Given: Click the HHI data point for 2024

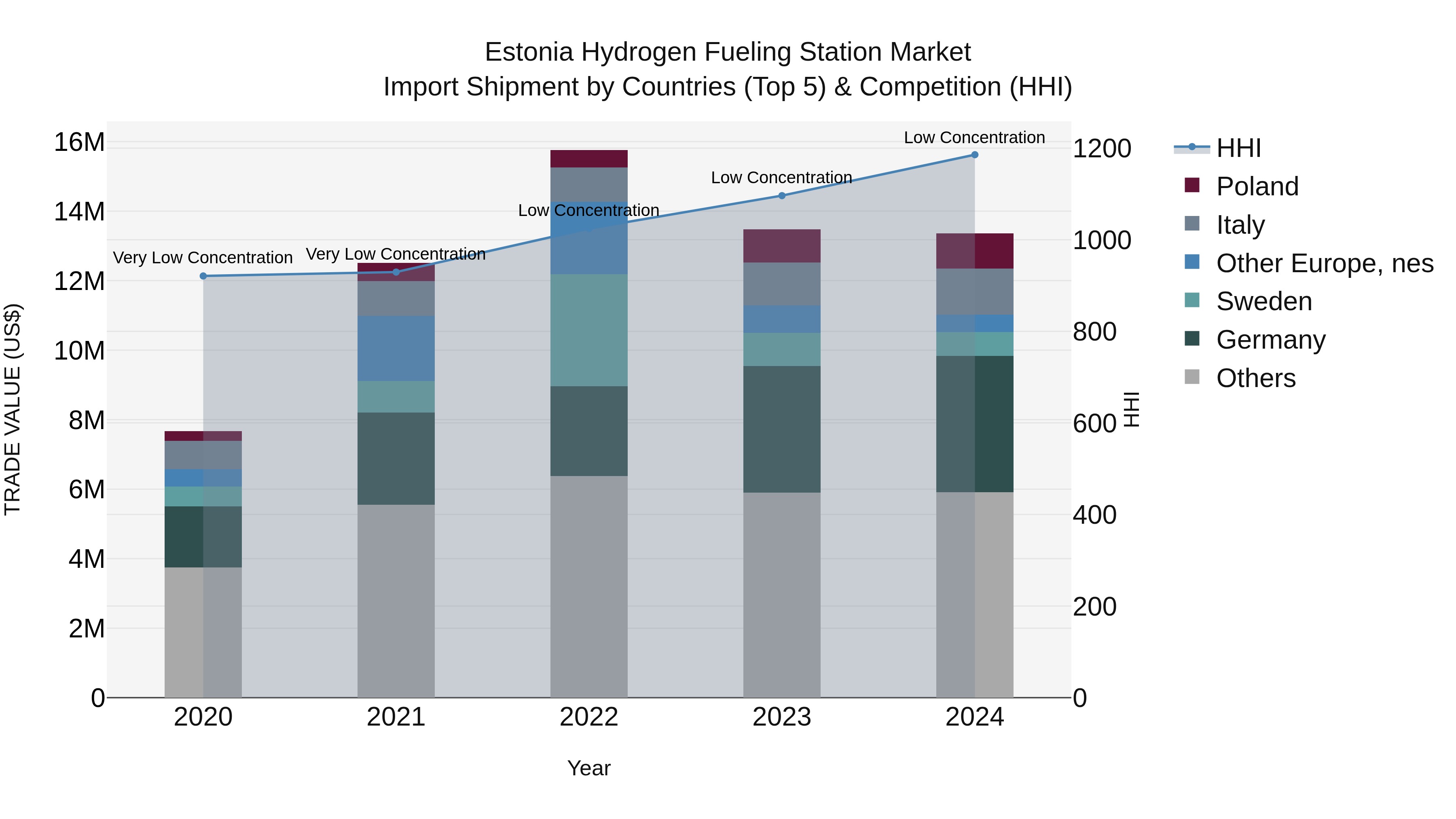Looking at the screenshot, I should coord(974,155).
